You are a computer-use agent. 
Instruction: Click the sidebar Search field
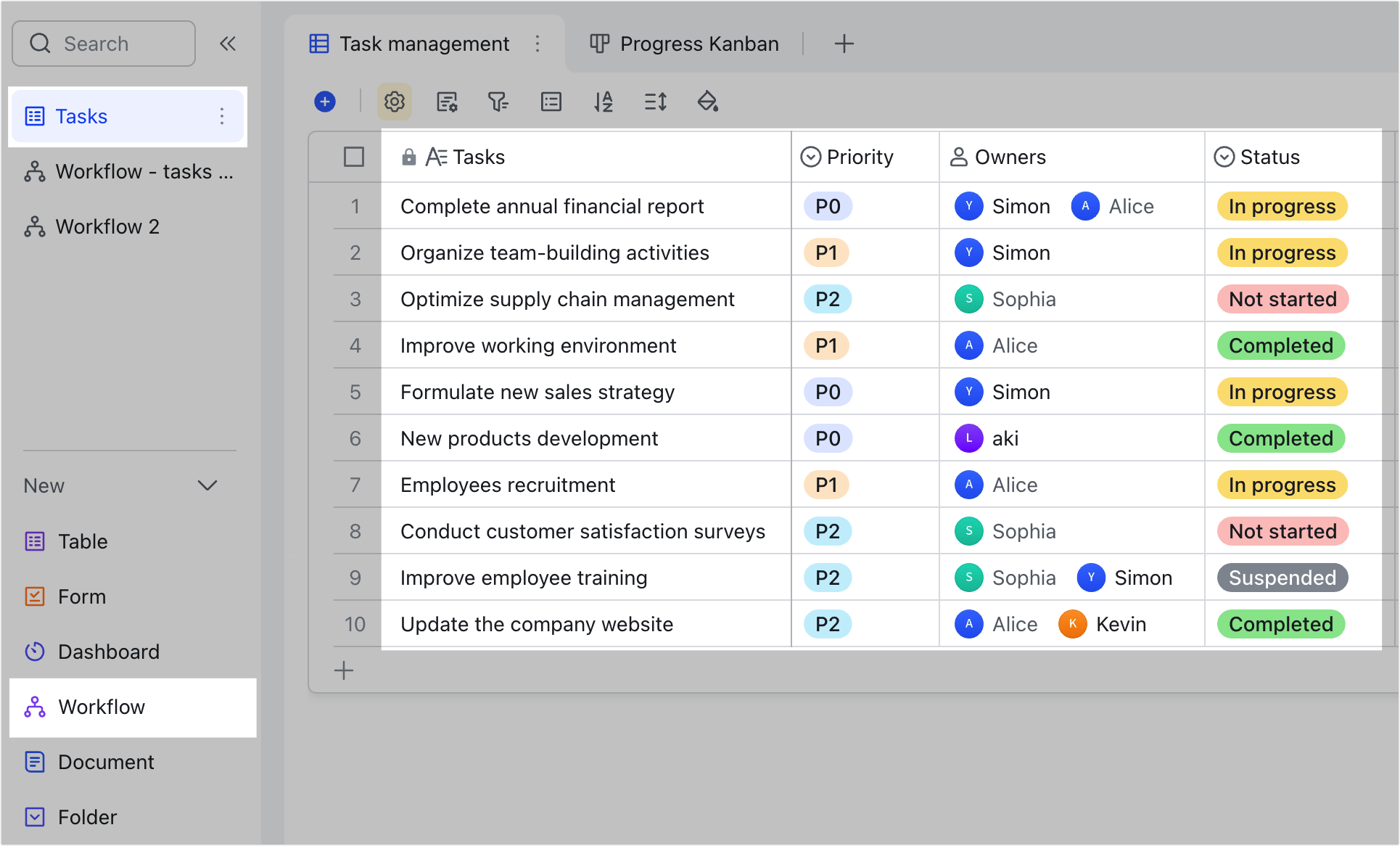click(104, 44)
